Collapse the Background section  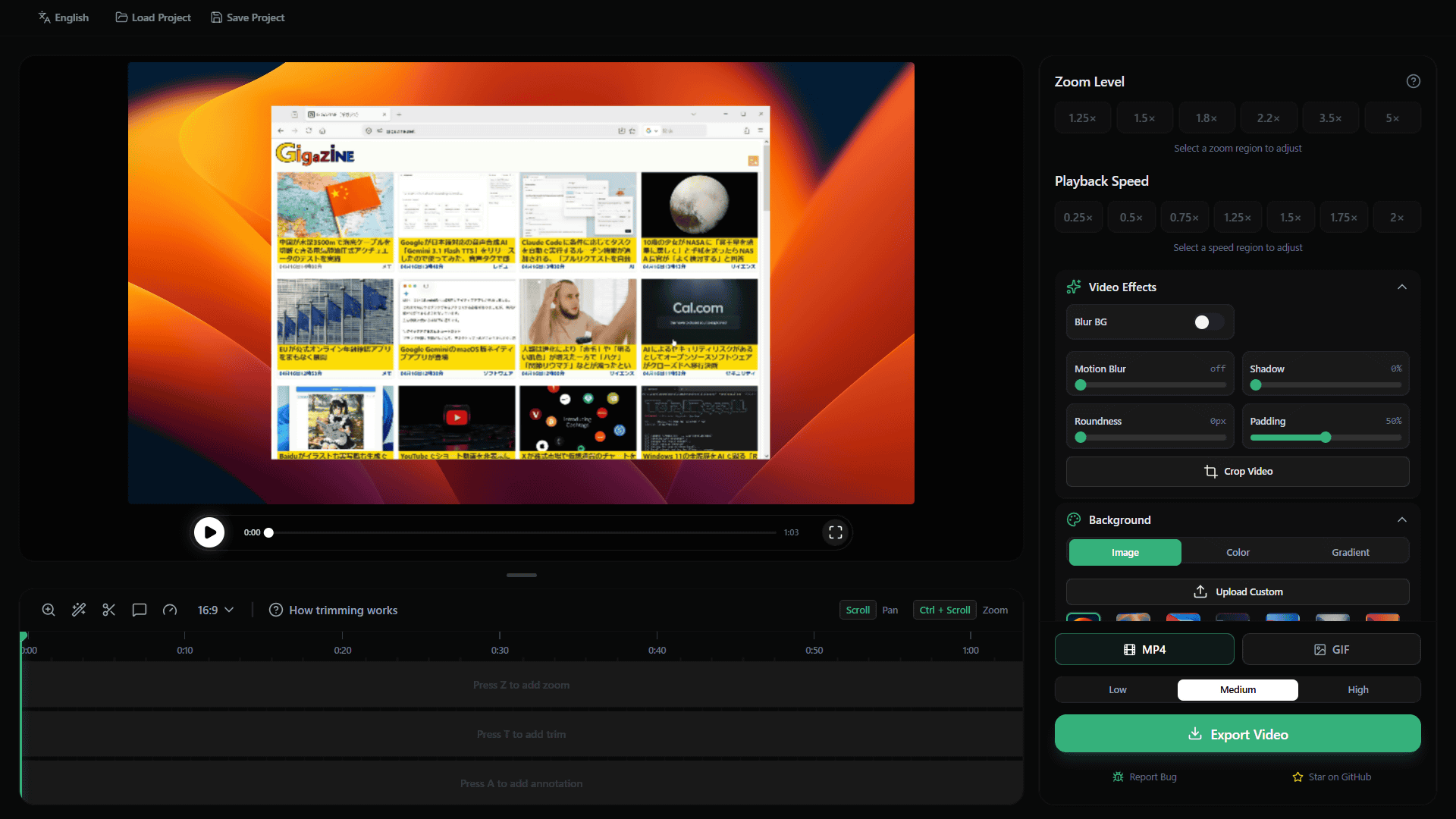(x=1402, y=519)
